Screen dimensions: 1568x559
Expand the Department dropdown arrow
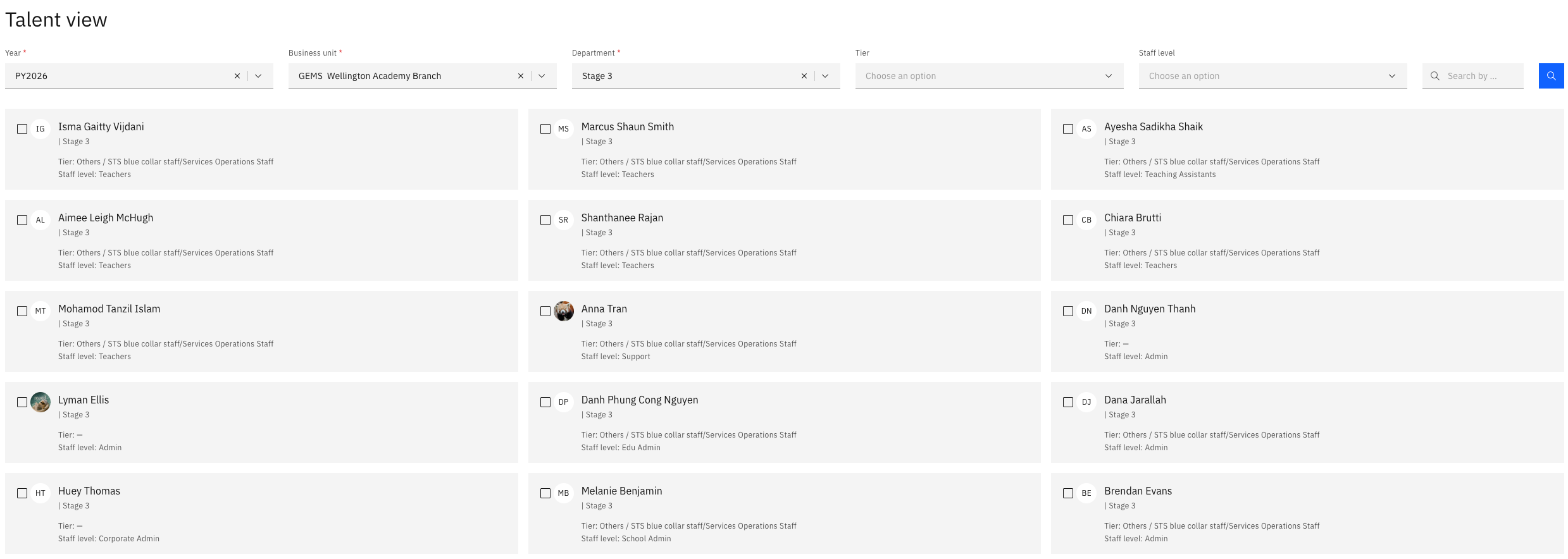pos(825,76)
